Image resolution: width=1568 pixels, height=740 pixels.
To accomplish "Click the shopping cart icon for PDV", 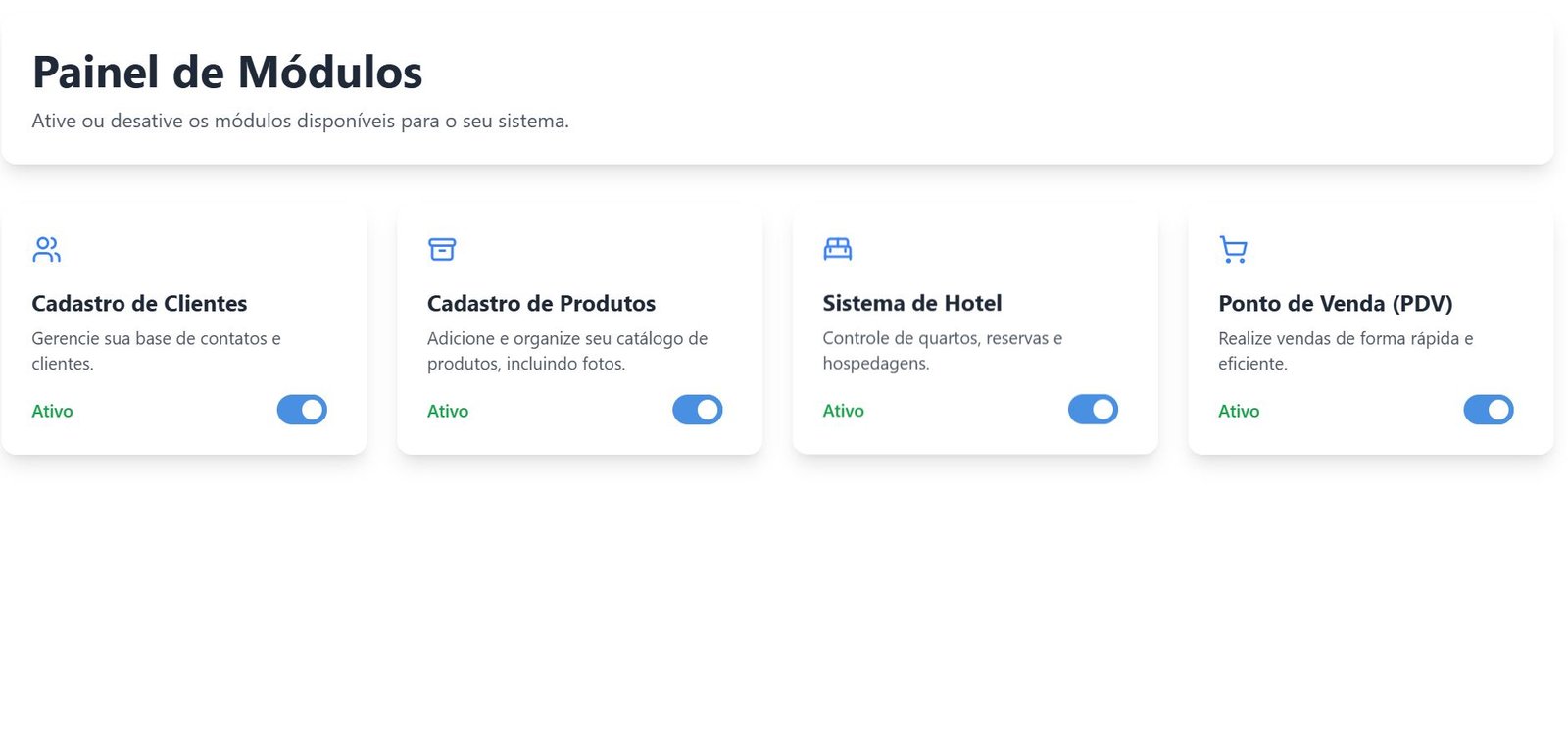I will click(1233, 249).
